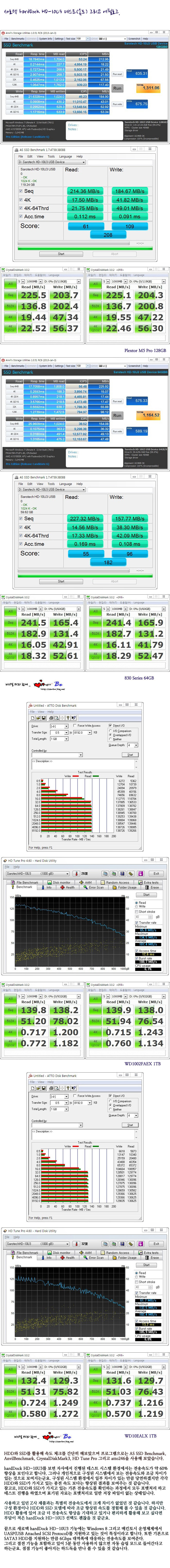Click copy-to-clipboard icon in 32°C HD Tune toolbar

pos(105,1243)
